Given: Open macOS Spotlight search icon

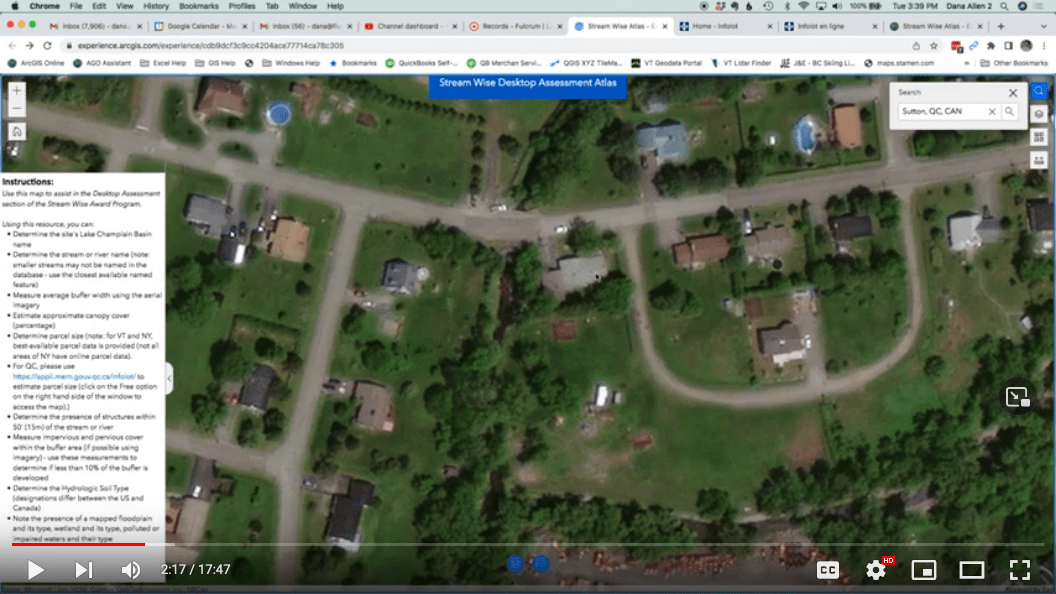Looking at the screenshot, I should click(x=1004, y=6).
